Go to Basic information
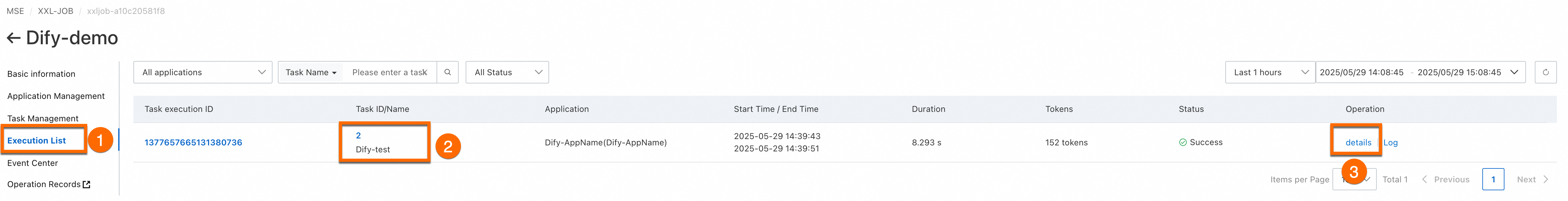The width and height of the screenshot is (1568, 201). 41,74
